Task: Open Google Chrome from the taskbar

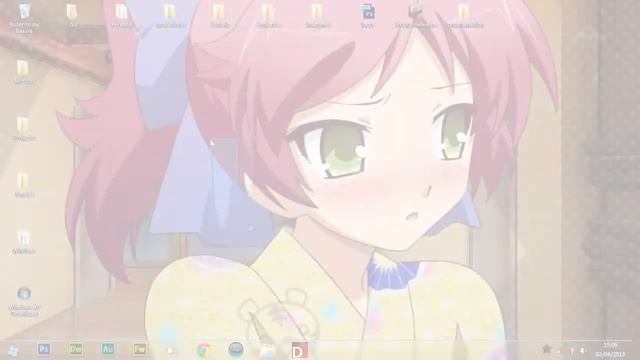Action: pos(204,350)
